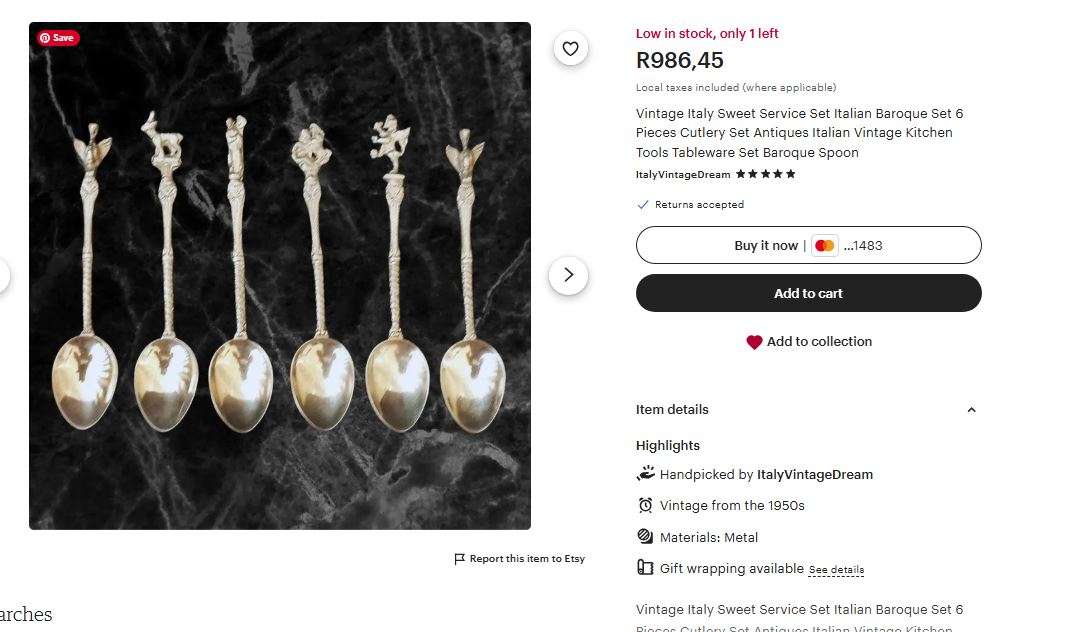Click Buy it now
This screenshot has height=632, width=1073.
[x=766, y=245]
